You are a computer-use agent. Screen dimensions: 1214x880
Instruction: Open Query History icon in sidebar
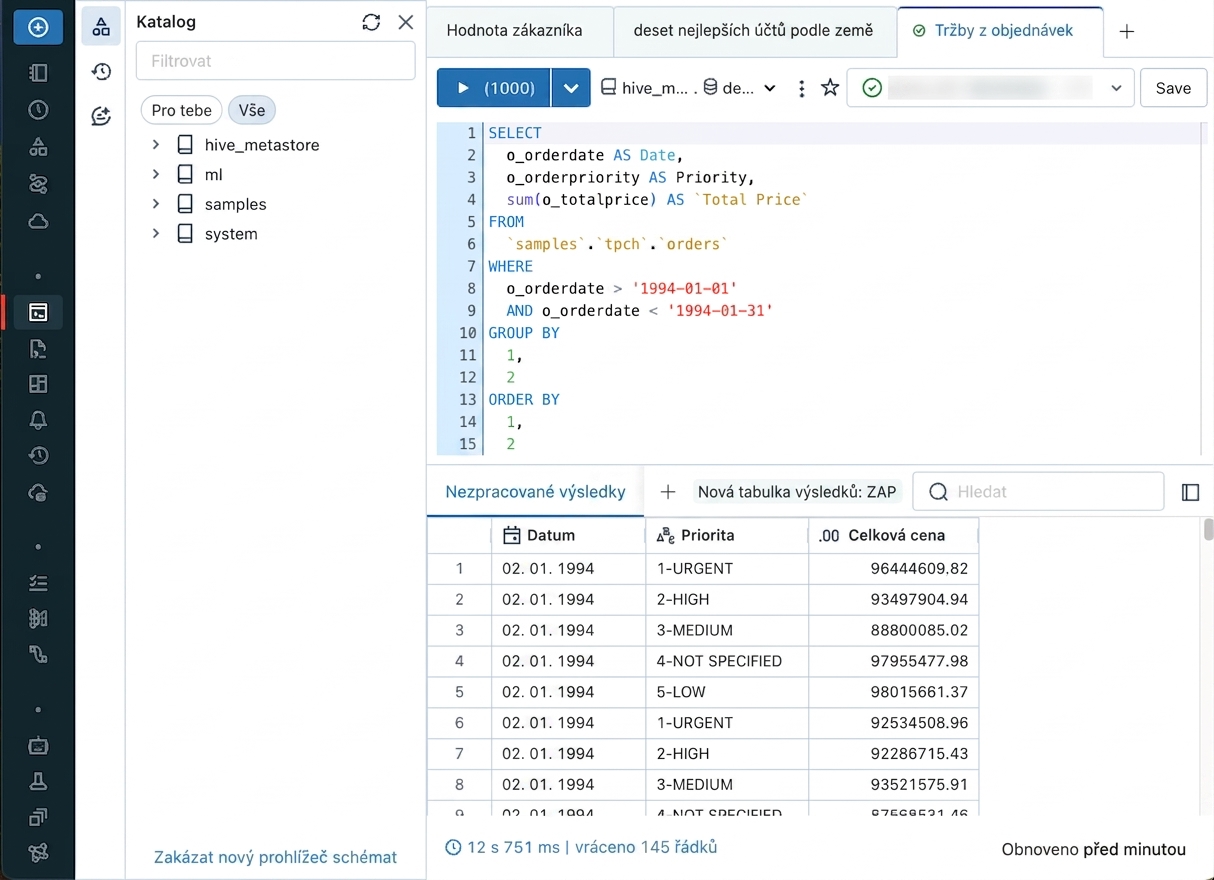[x=38, y=456]
